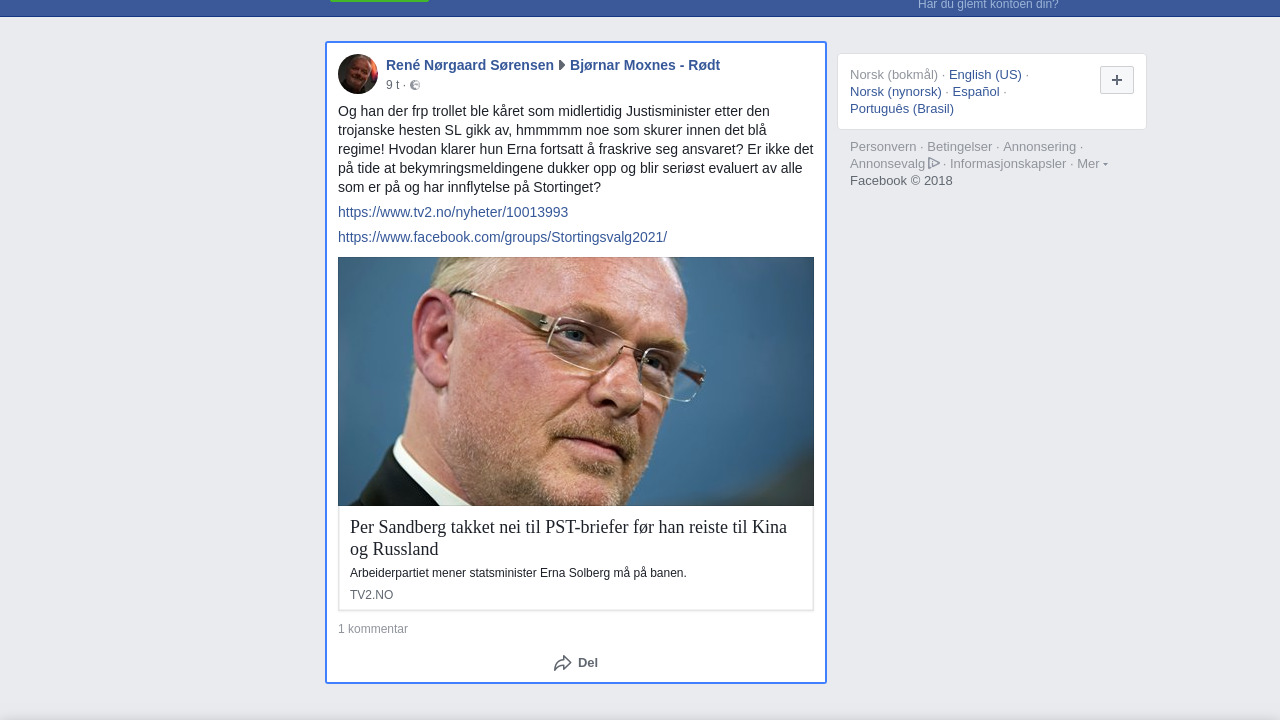This screenshot has width=1280, height=720.
Task: Open the Stortingsvalg2021 group link
Action: coord(502,237)
